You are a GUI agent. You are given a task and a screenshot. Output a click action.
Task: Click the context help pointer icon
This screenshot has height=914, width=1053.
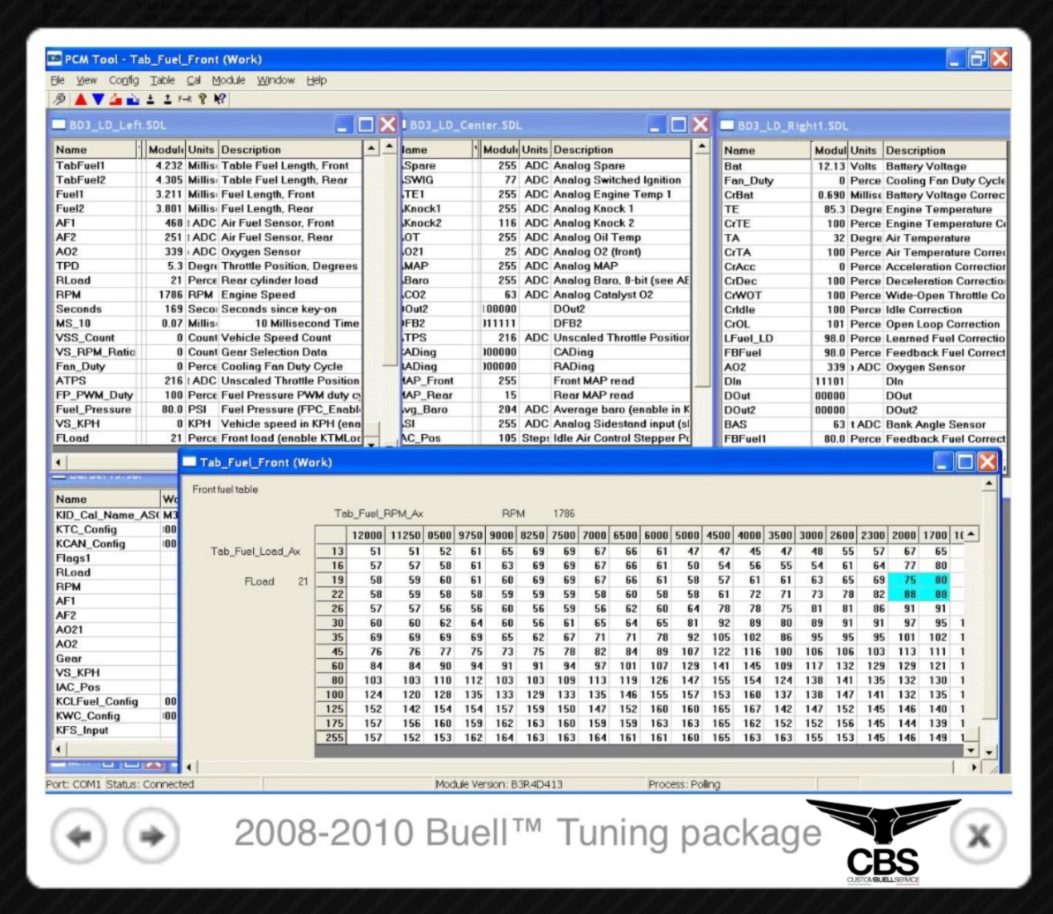(220, 99)
